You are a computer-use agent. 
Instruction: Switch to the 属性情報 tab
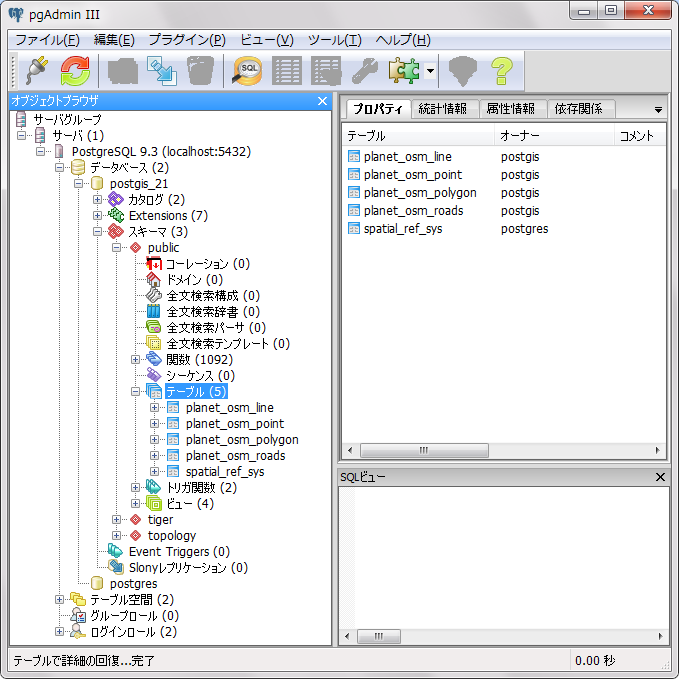point(511,109)
